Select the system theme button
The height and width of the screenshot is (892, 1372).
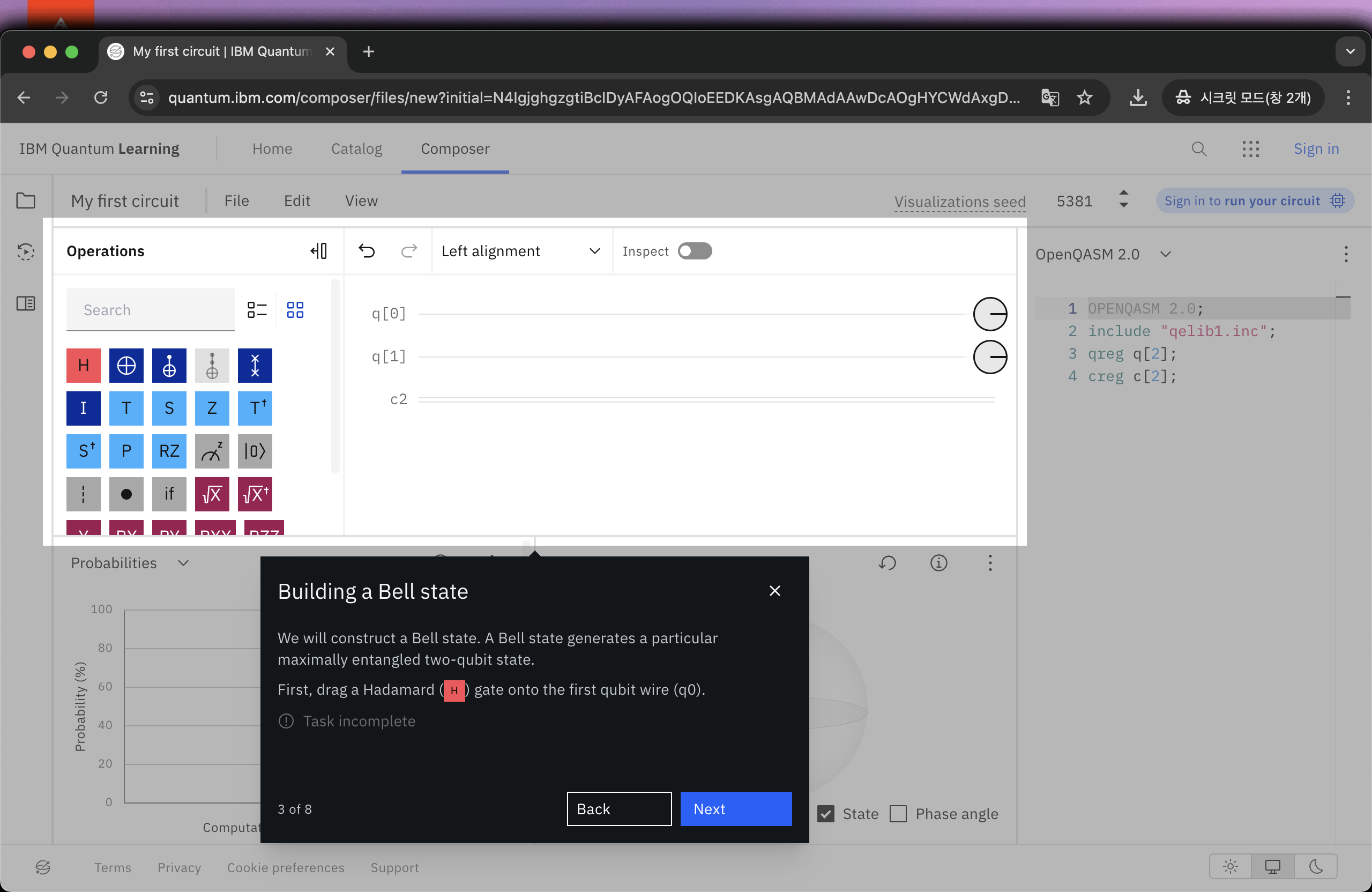tap(1273, 866)
